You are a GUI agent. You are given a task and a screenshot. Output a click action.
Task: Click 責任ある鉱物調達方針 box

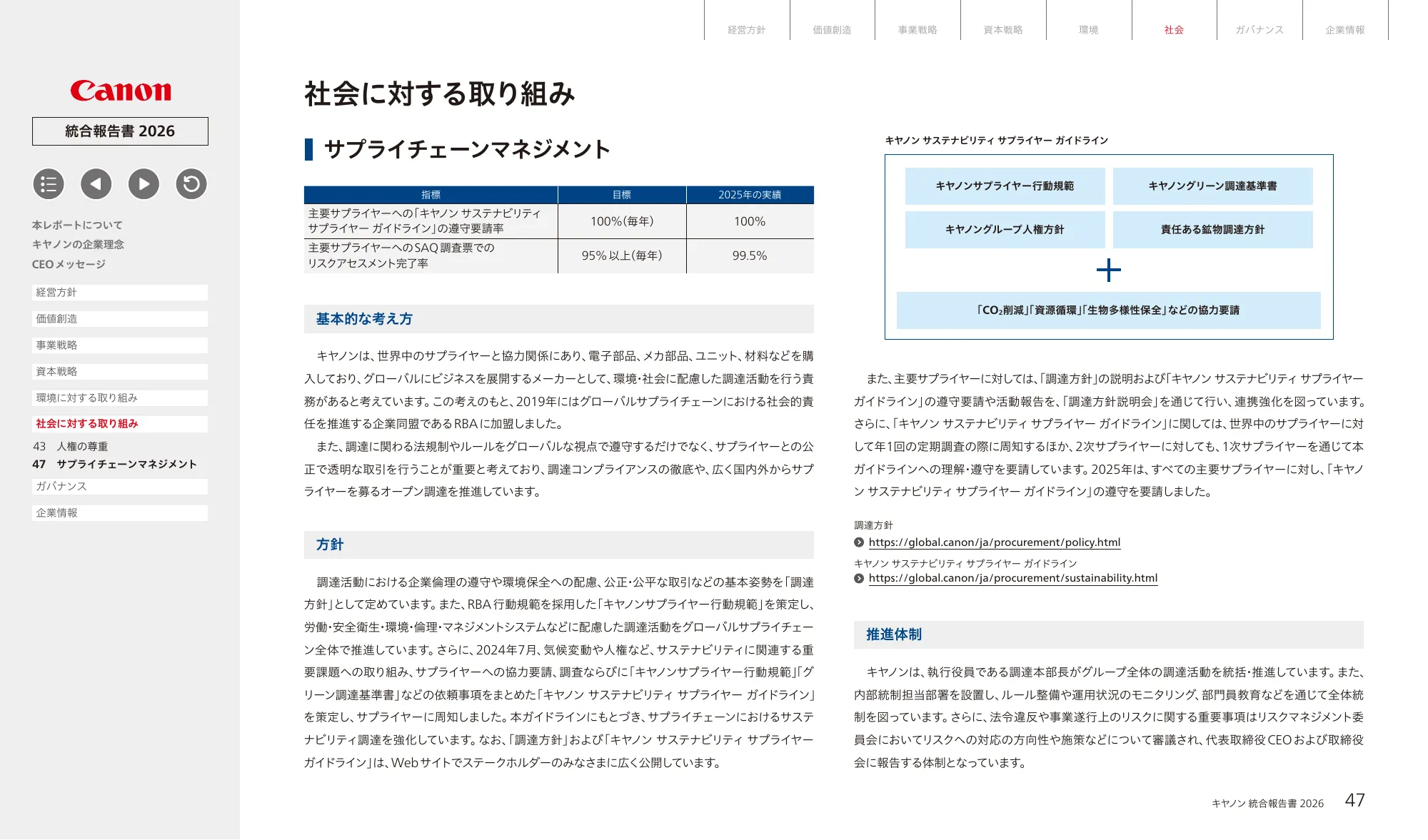[x=1212, y=230]
